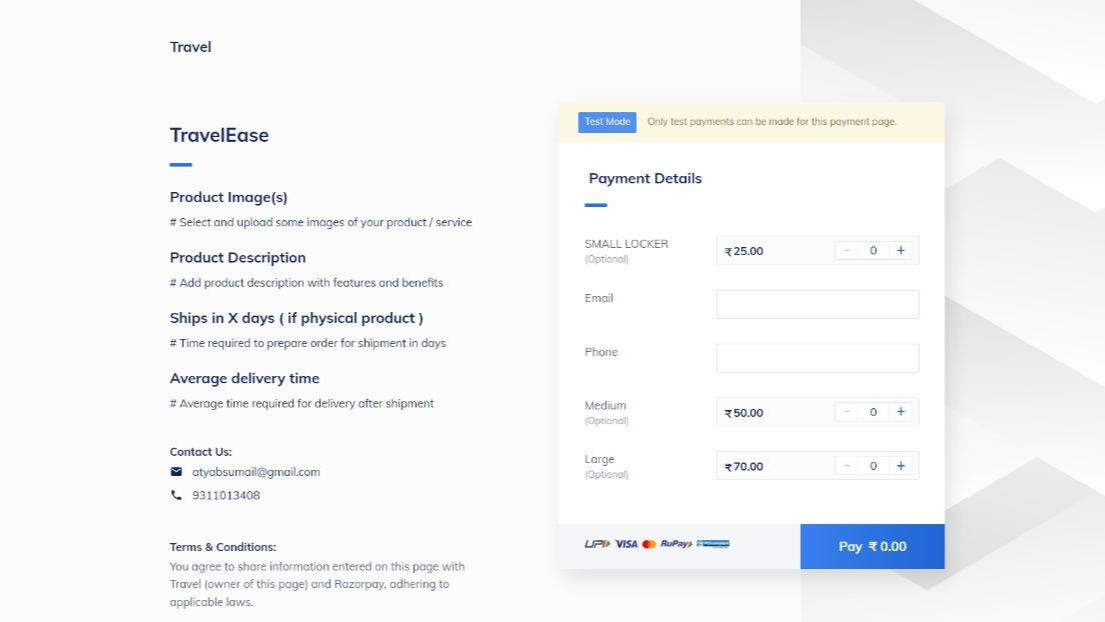Decrease SMALL LOCKER quantity with minus icon
1105x622 pixels.
click(x=846, y=251)
